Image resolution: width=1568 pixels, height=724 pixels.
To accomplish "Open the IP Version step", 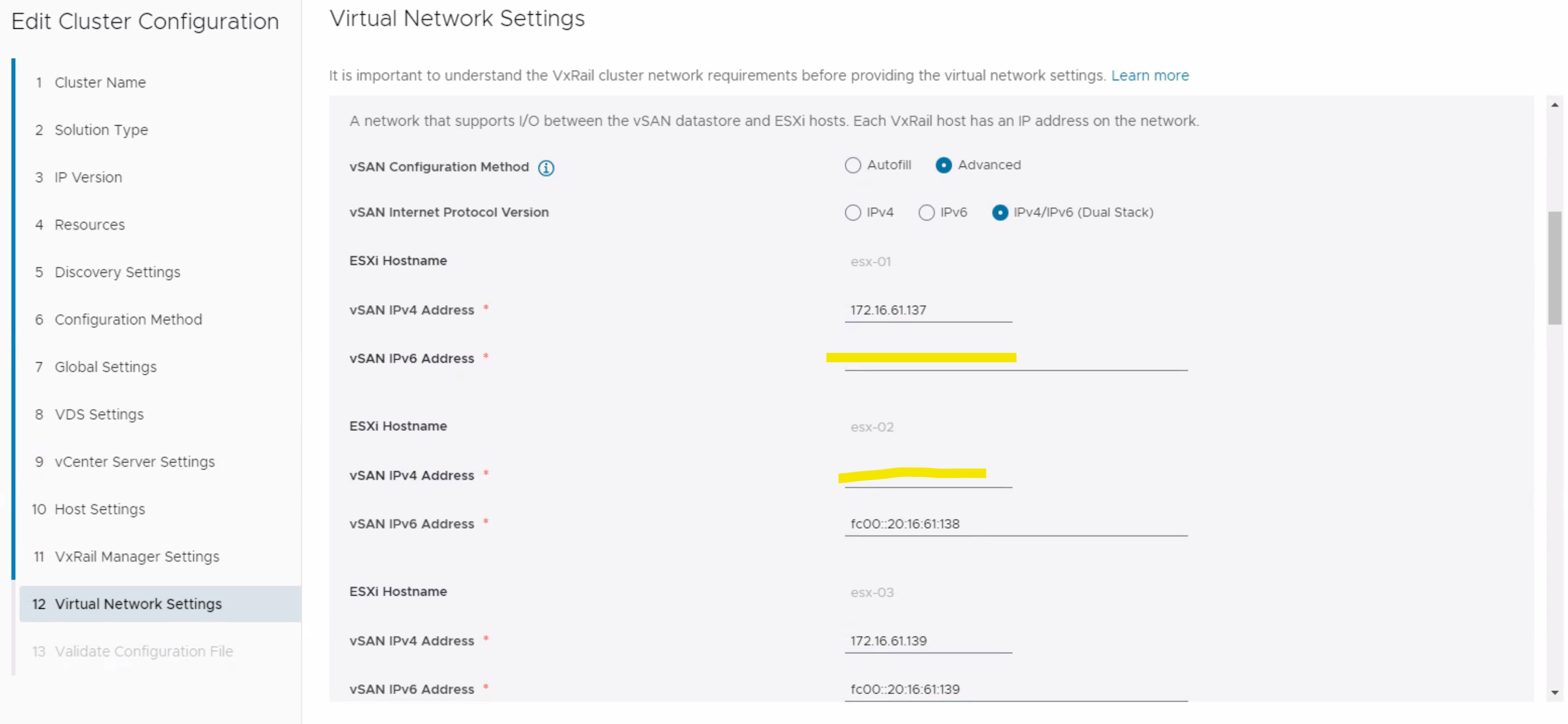I will [89, 177].
